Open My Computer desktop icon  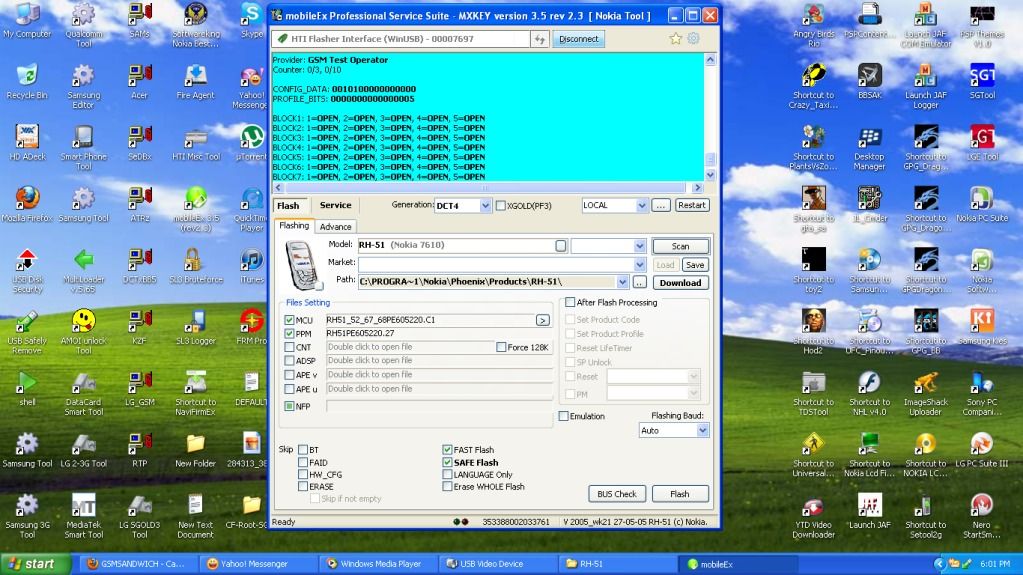click(x=27, y=22)
